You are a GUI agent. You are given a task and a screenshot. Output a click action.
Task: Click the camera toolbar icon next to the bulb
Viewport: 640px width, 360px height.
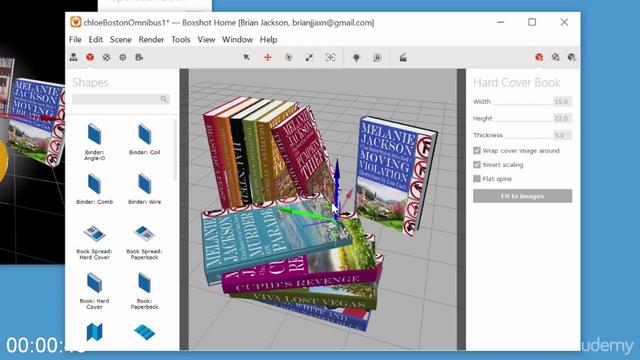pos(377,58)
